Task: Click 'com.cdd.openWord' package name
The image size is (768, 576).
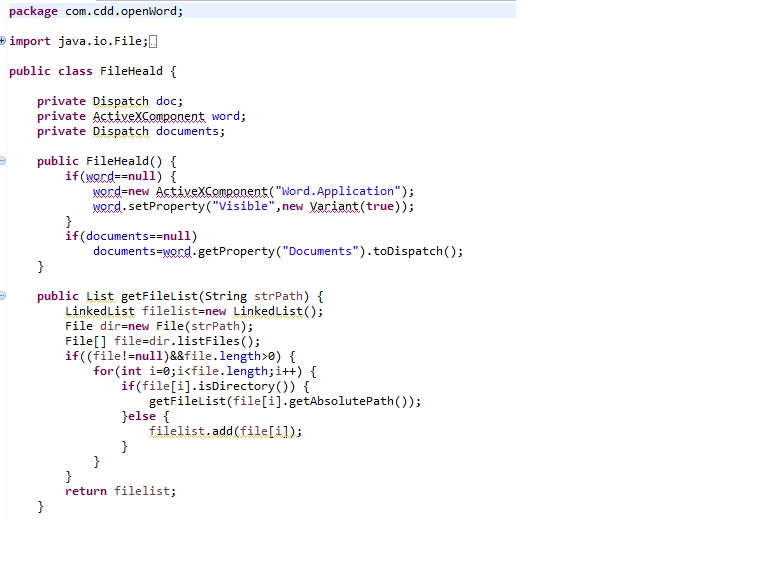Action: coord(120,11)
